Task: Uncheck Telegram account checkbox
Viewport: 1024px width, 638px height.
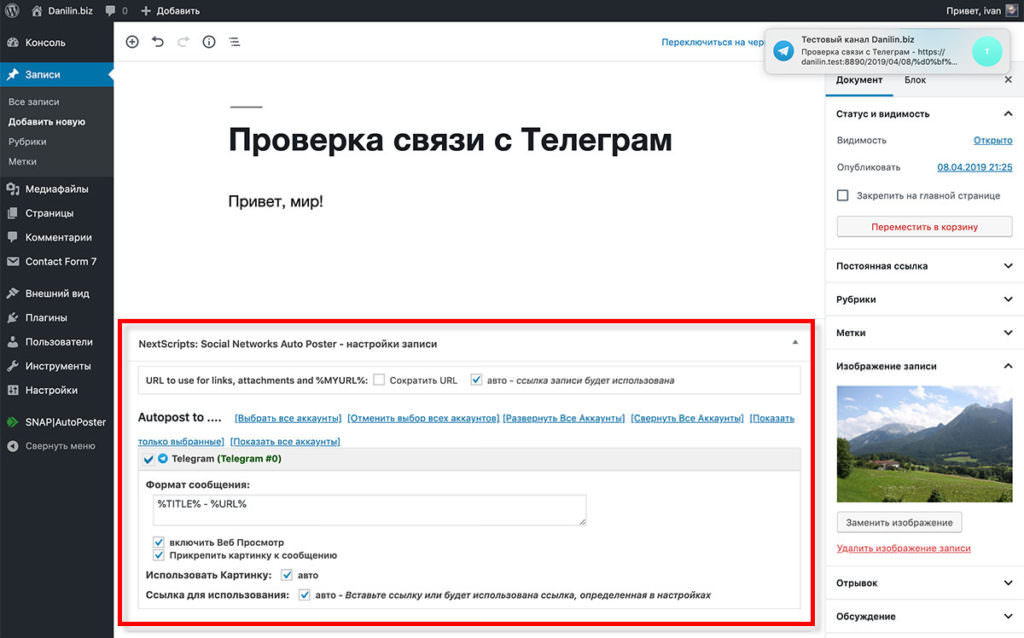Action: [x=148, y=459]
